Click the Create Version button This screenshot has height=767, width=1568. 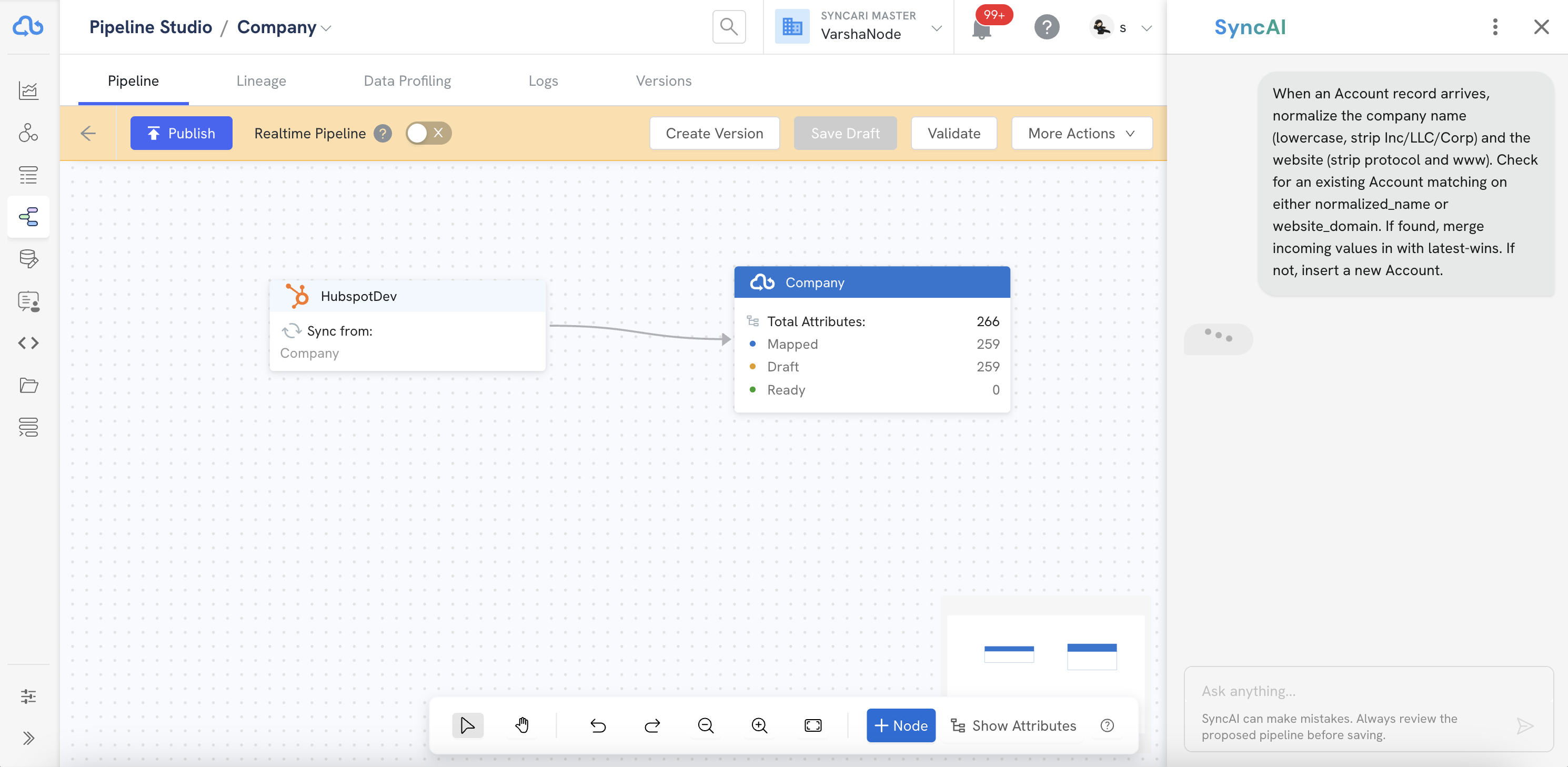pyautogui.click(x=714, y=133)
